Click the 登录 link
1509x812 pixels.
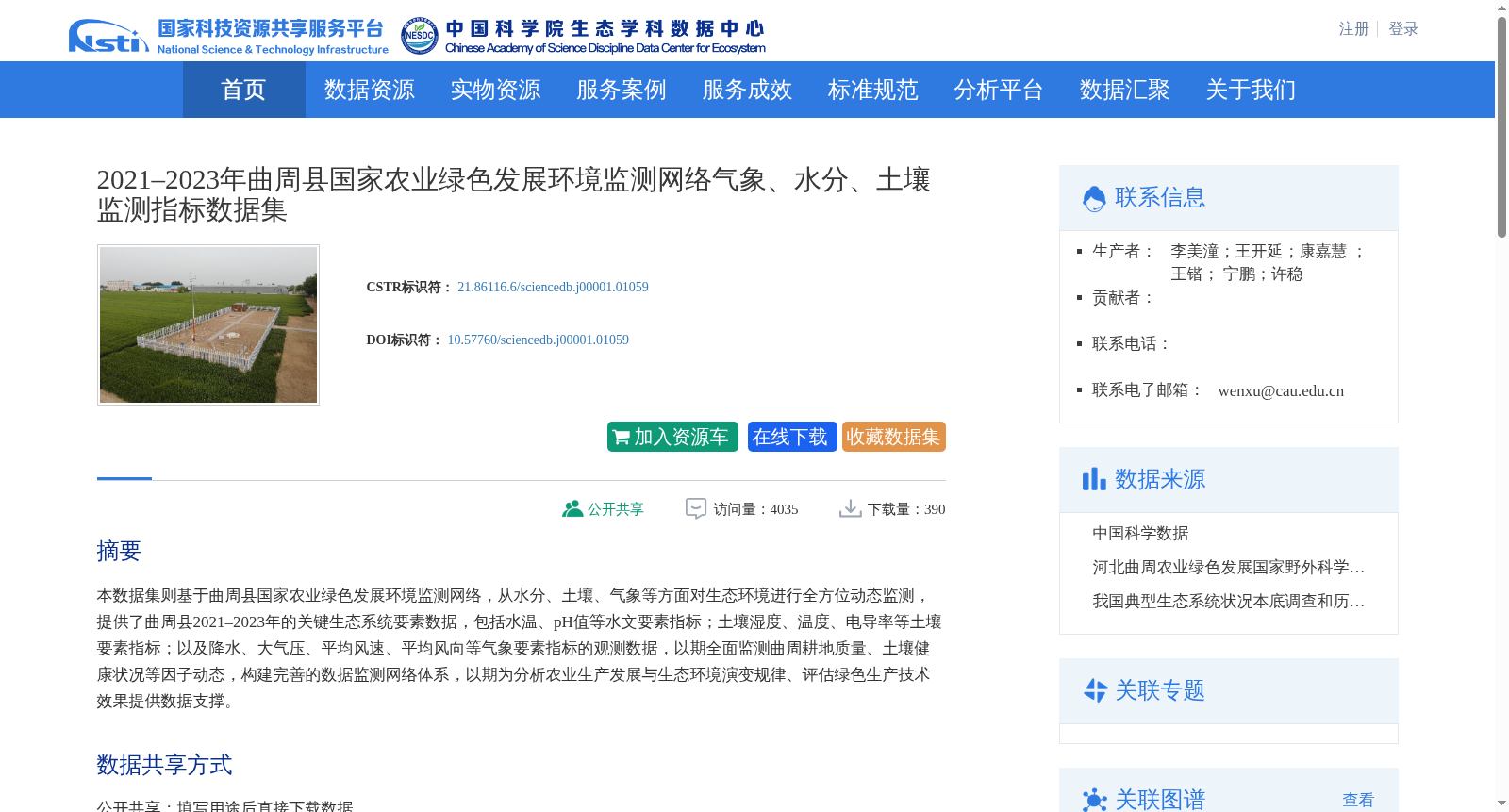tap(1403, 29)
